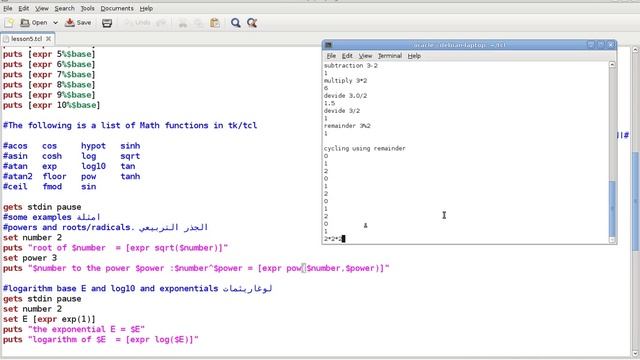This screenshot has width=640, height=360.
Task: Click the 'puts "logarithm of $E' line
Action: coord(100,340)
